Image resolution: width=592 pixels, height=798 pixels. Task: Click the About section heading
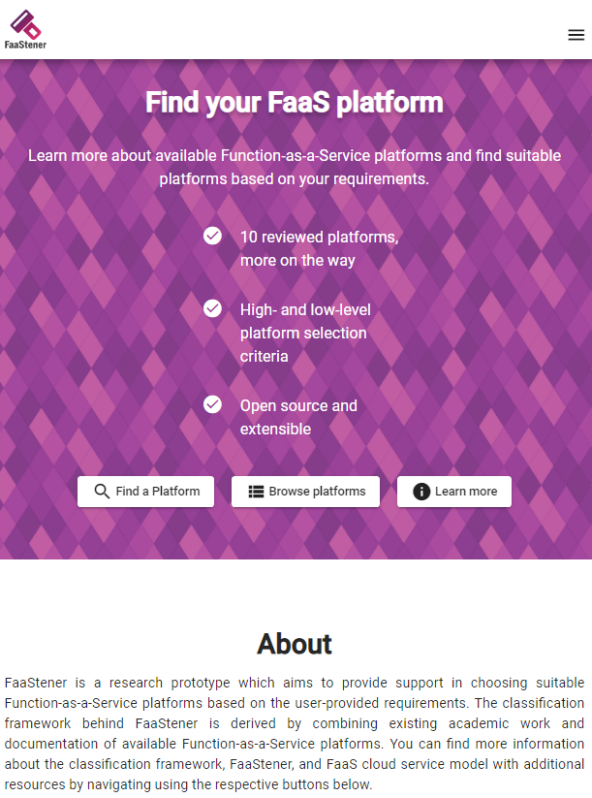tap(294, 644)
